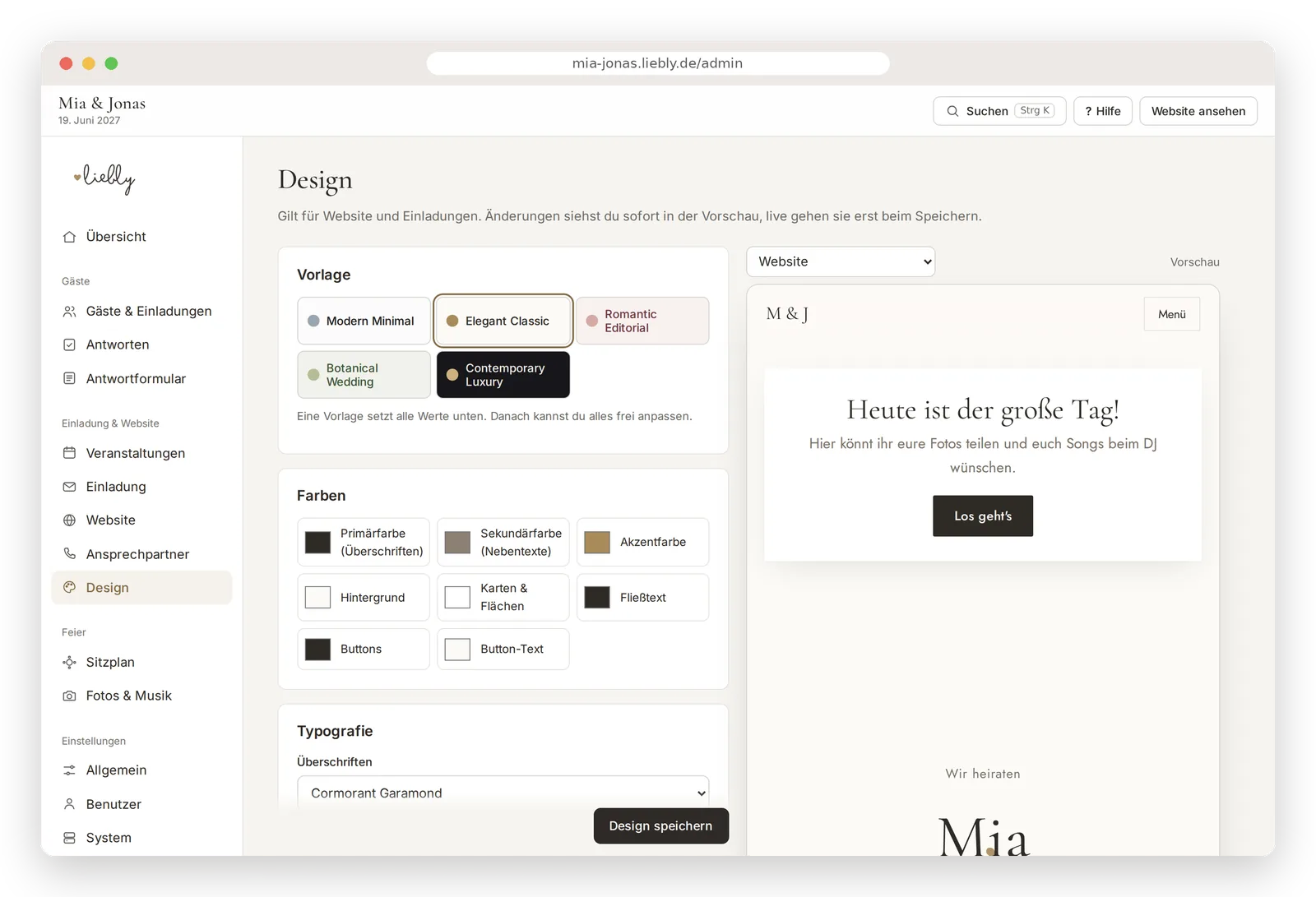1316x897 pixels.
Task: Click the user icon next to Benutzer
Action: click(69, 804)
